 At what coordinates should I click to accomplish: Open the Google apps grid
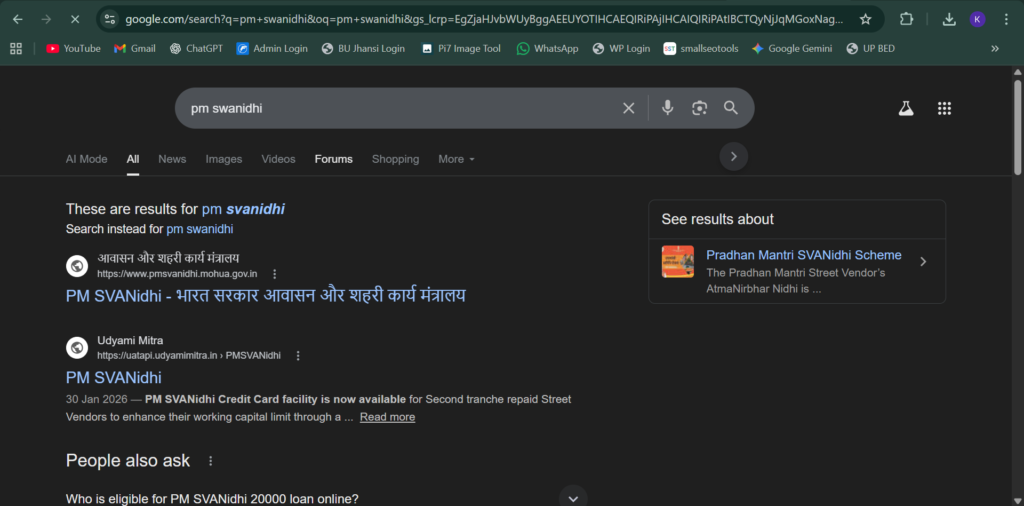pos(944,109)
